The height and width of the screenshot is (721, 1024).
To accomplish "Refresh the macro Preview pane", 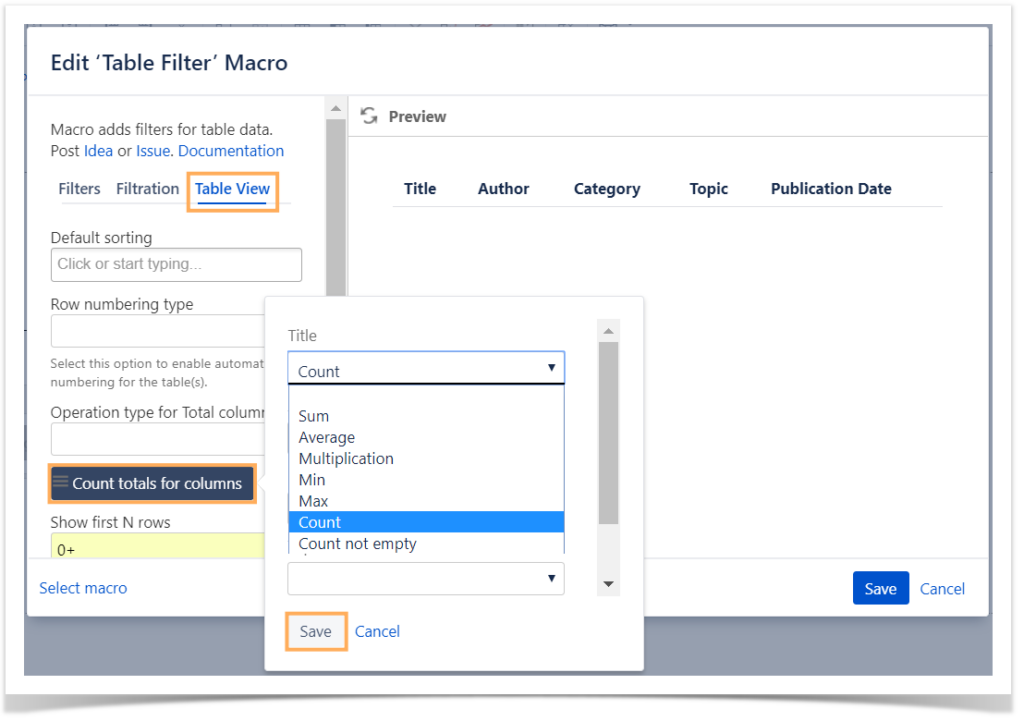I will [369, 116].
